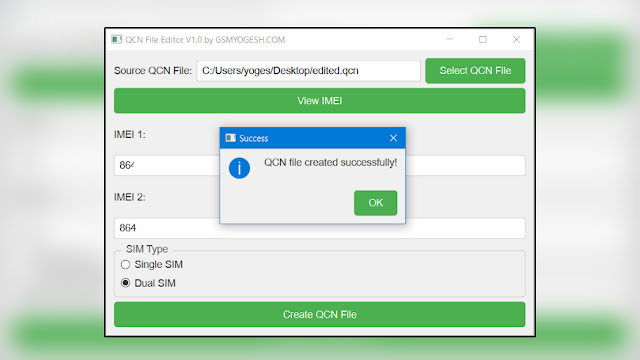Image resolution: width=640 pixels, height=360 pixels.
Task: Click the 'IMEI 1:' label
Action: (x=130, y=134)
